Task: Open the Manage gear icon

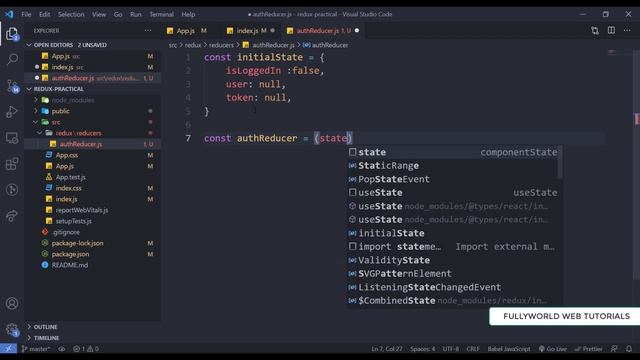Action: point(12,329)
